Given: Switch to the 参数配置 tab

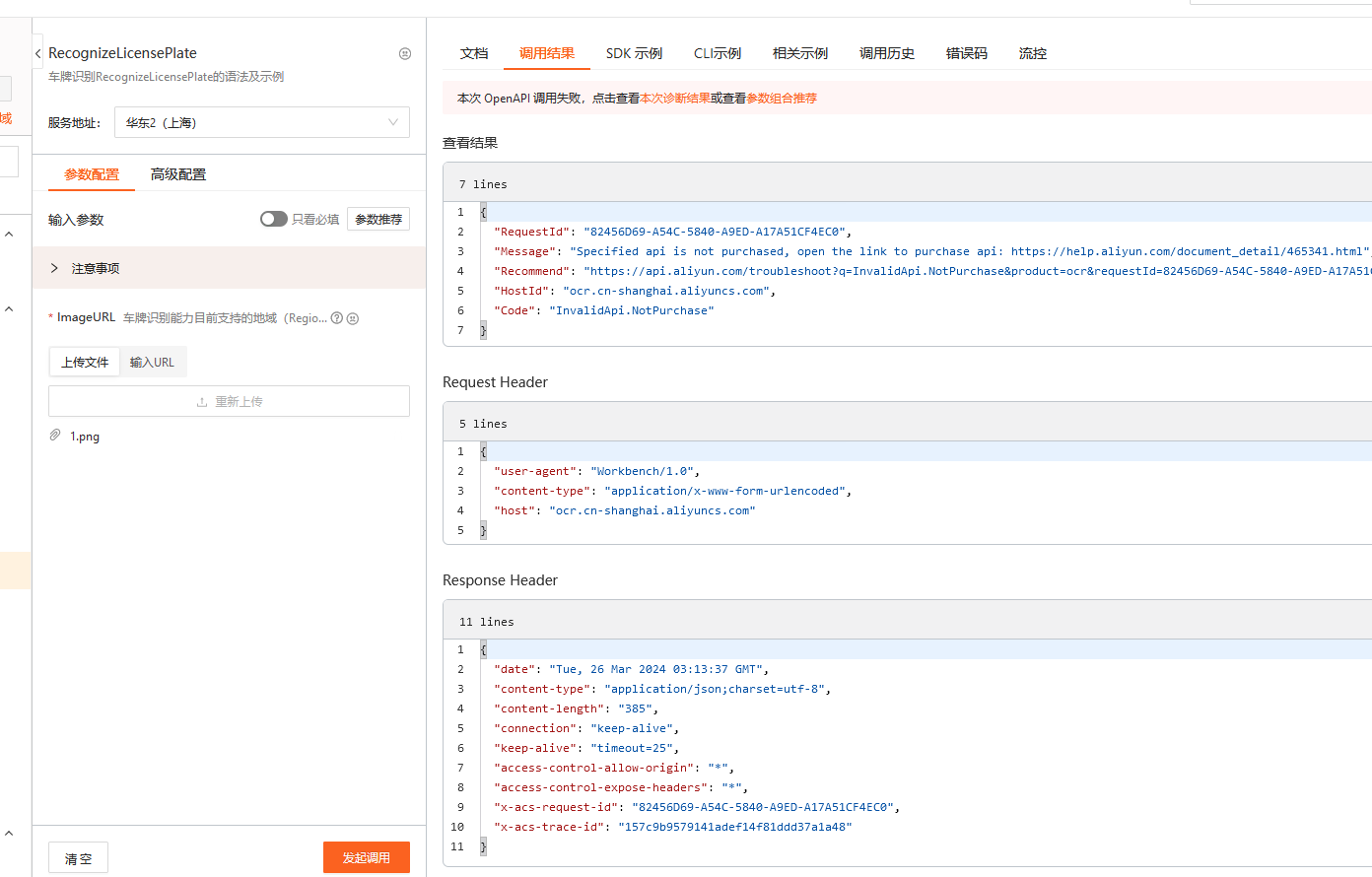Looking at the screenshot, I should pyautogui.click(x=92, y=174).
